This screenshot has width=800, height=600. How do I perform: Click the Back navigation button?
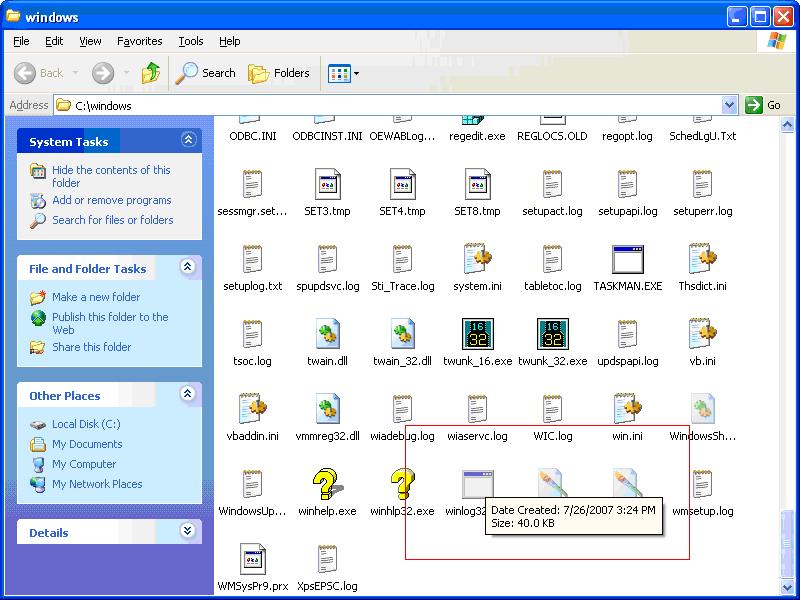pyautogui.click(x=38, y=73)
